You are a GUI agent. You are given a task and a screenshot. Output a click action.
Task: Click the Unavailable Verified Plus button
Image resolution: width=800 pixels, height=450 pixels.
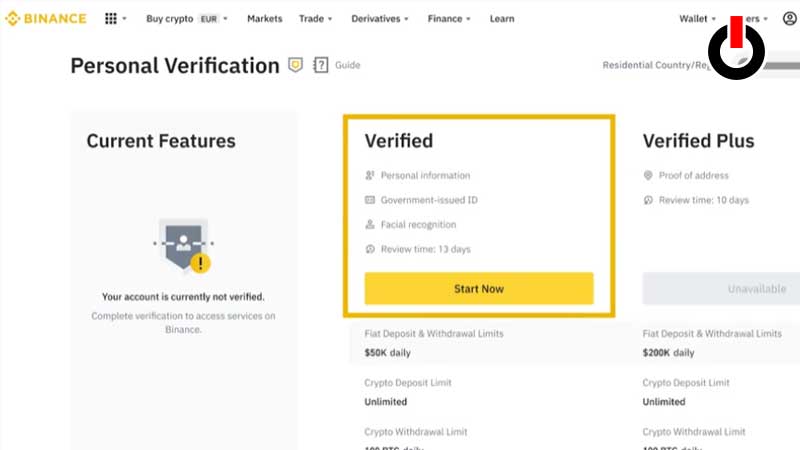pyautogui.click(x=721, y=289)
